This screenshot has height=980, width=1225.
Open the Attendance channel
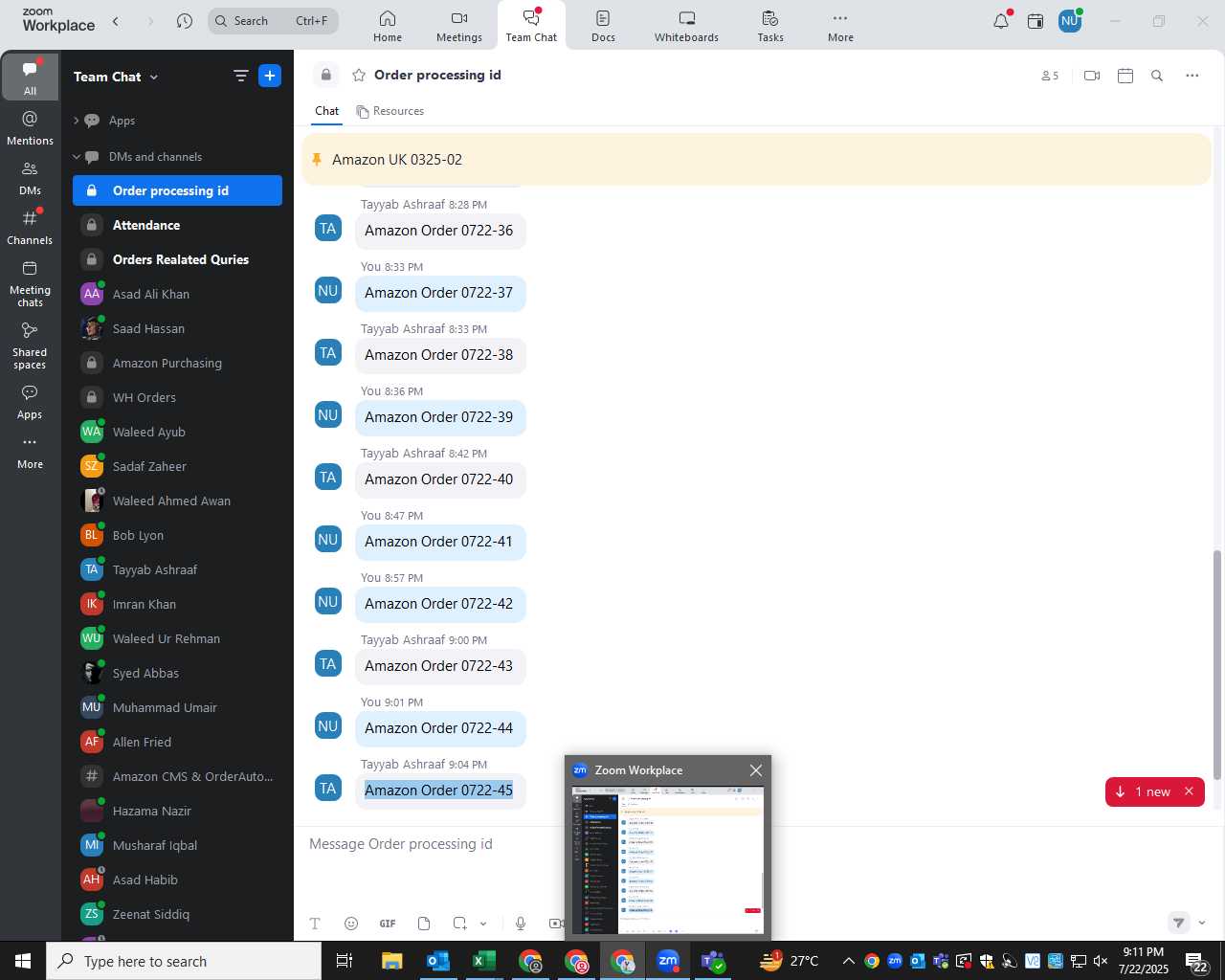pyautogui.click(x=177, y=225)
